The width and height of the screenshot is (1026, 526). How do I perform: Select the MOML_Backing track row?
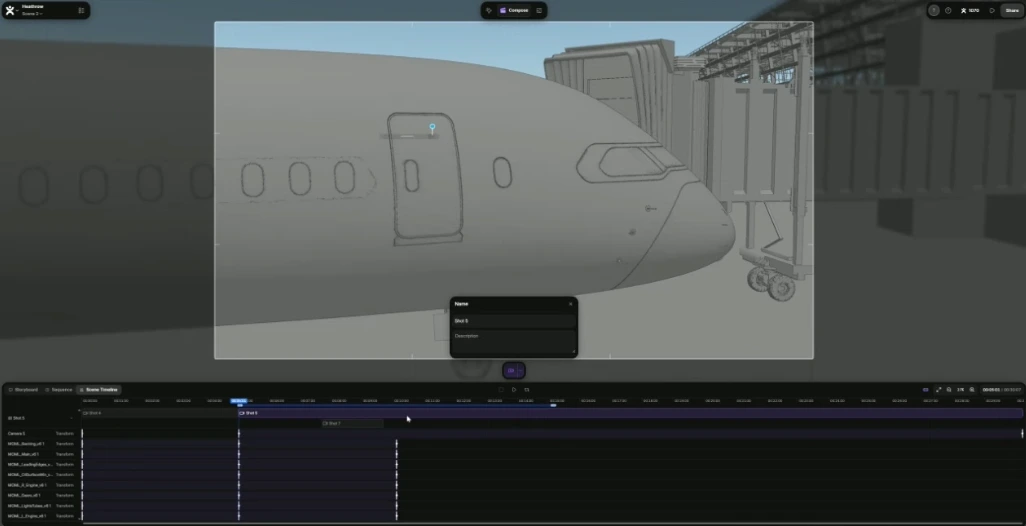(41, 444)
